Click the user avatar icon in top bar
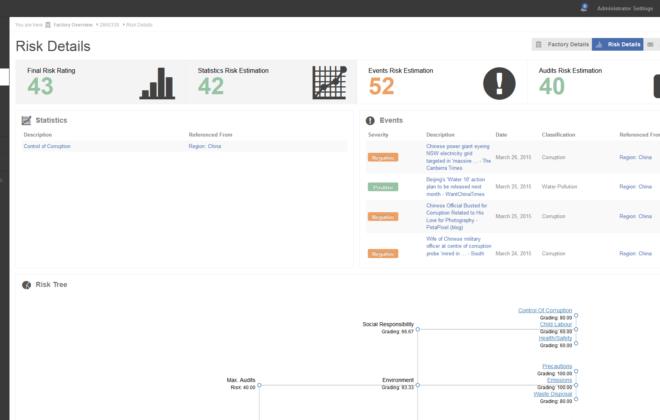 (583, 8)
